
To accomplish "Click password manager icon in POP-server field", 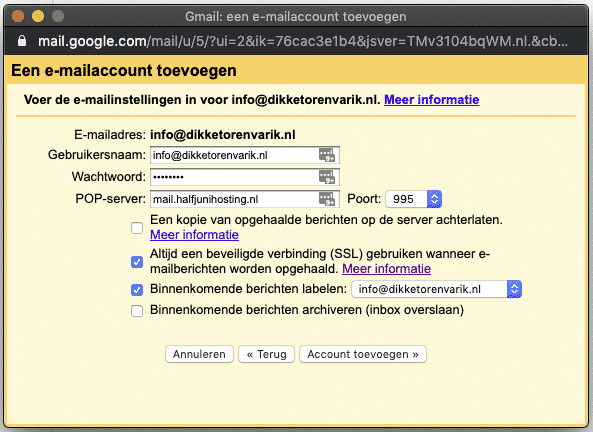I will (327, 199).
